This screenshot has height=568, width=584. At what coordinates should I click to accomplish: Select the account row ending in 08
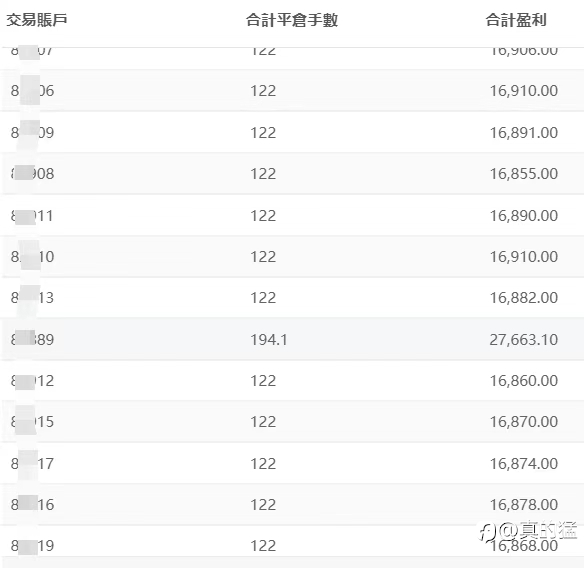[292, 174]
